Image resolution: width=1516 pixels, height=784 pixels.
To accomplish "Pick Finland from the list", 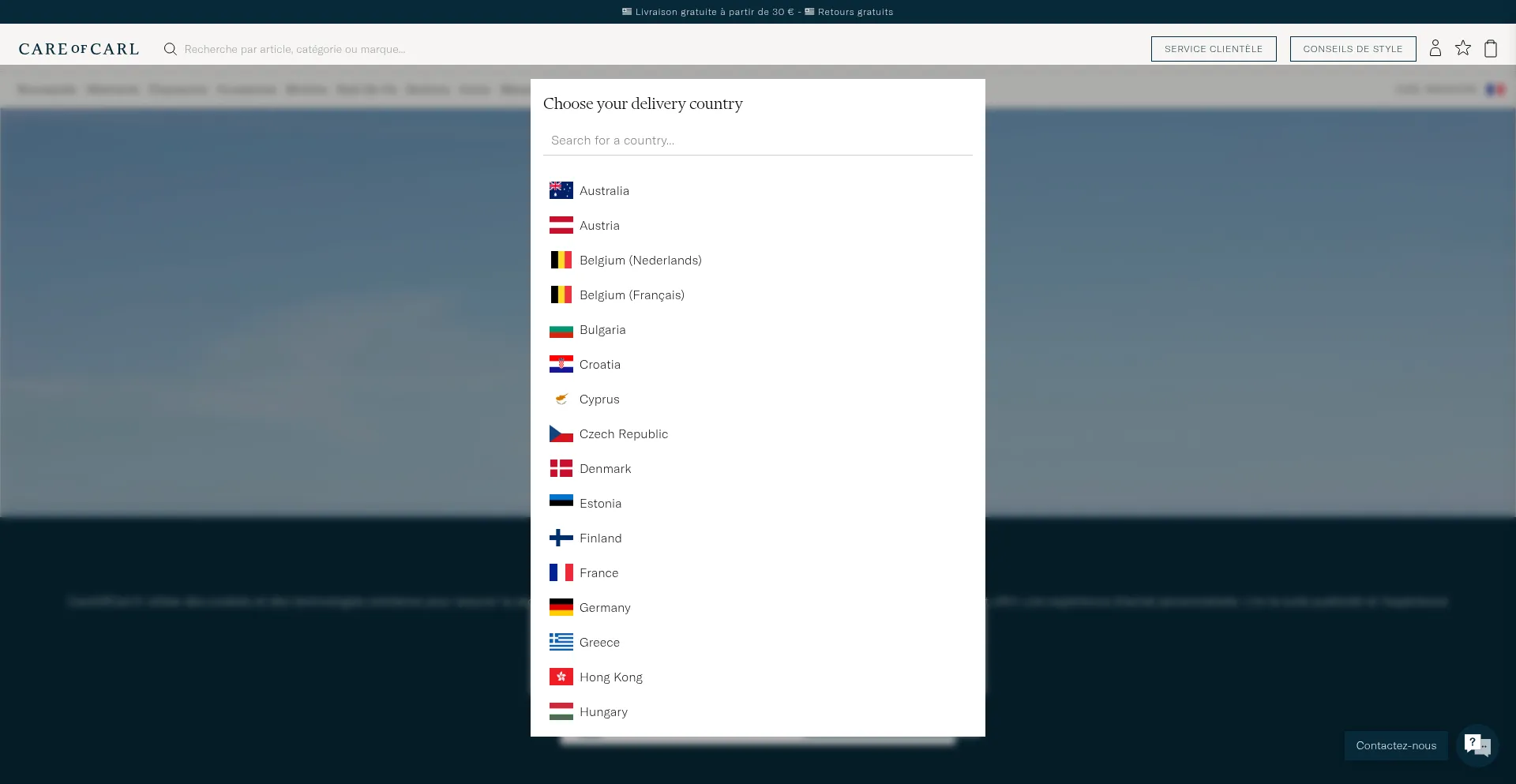I will [x=600, y=538].
